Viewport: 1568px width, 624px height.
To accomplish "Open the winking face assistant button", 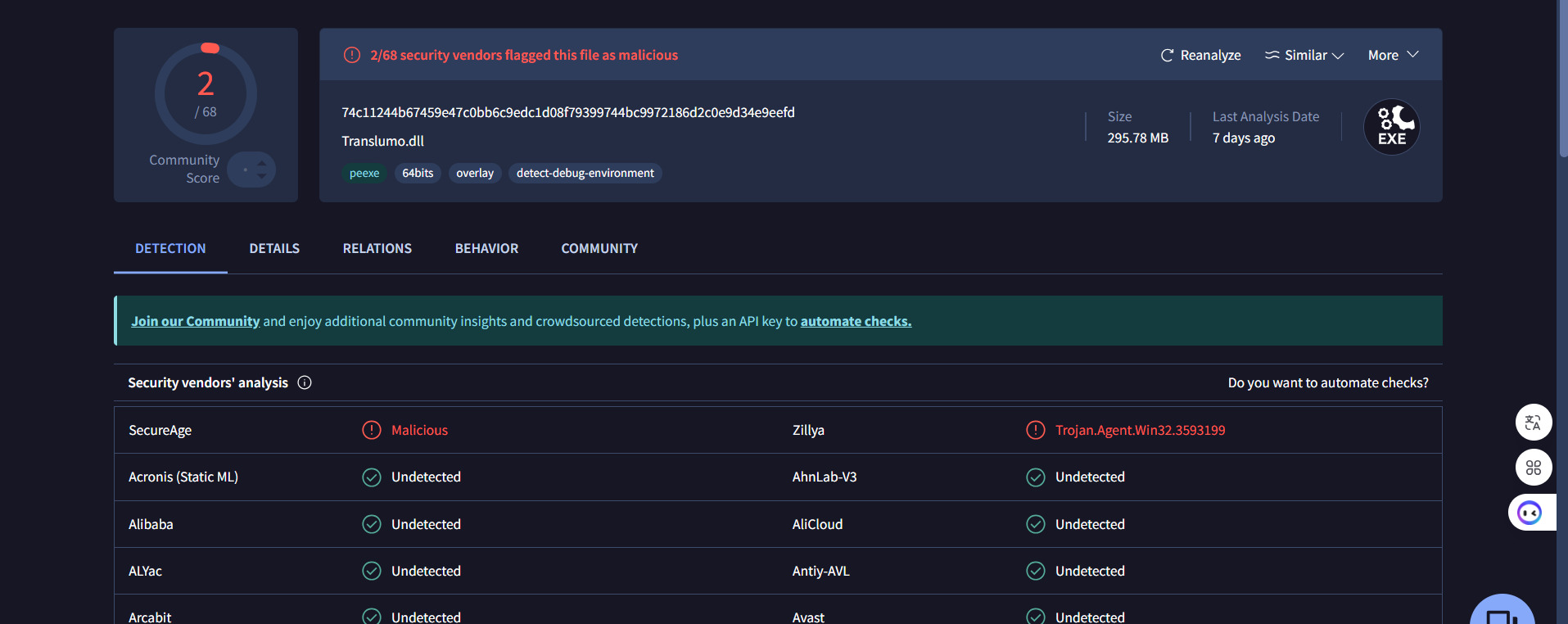I will point(1530,513).
